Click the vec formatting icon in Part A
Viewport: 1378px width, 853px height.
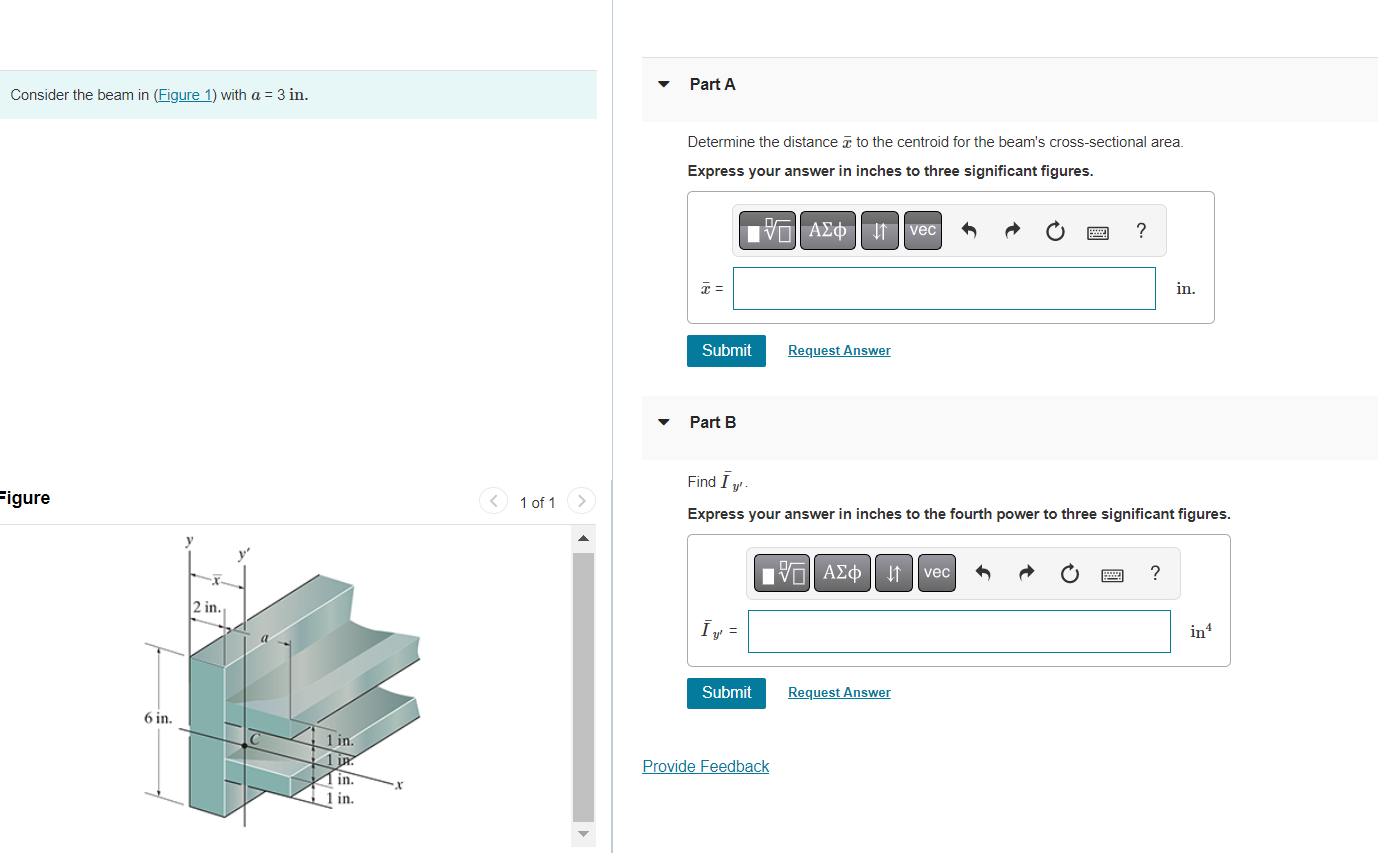tap(921, 230)
